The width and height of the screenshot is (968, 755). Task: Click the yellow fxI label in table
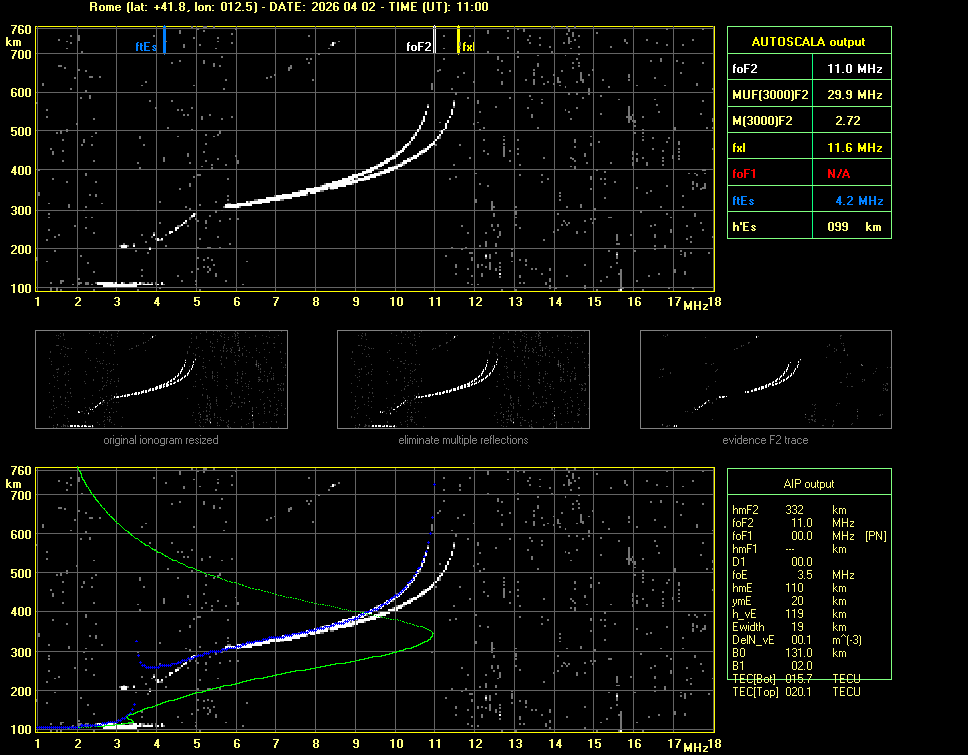click(740, 148)
